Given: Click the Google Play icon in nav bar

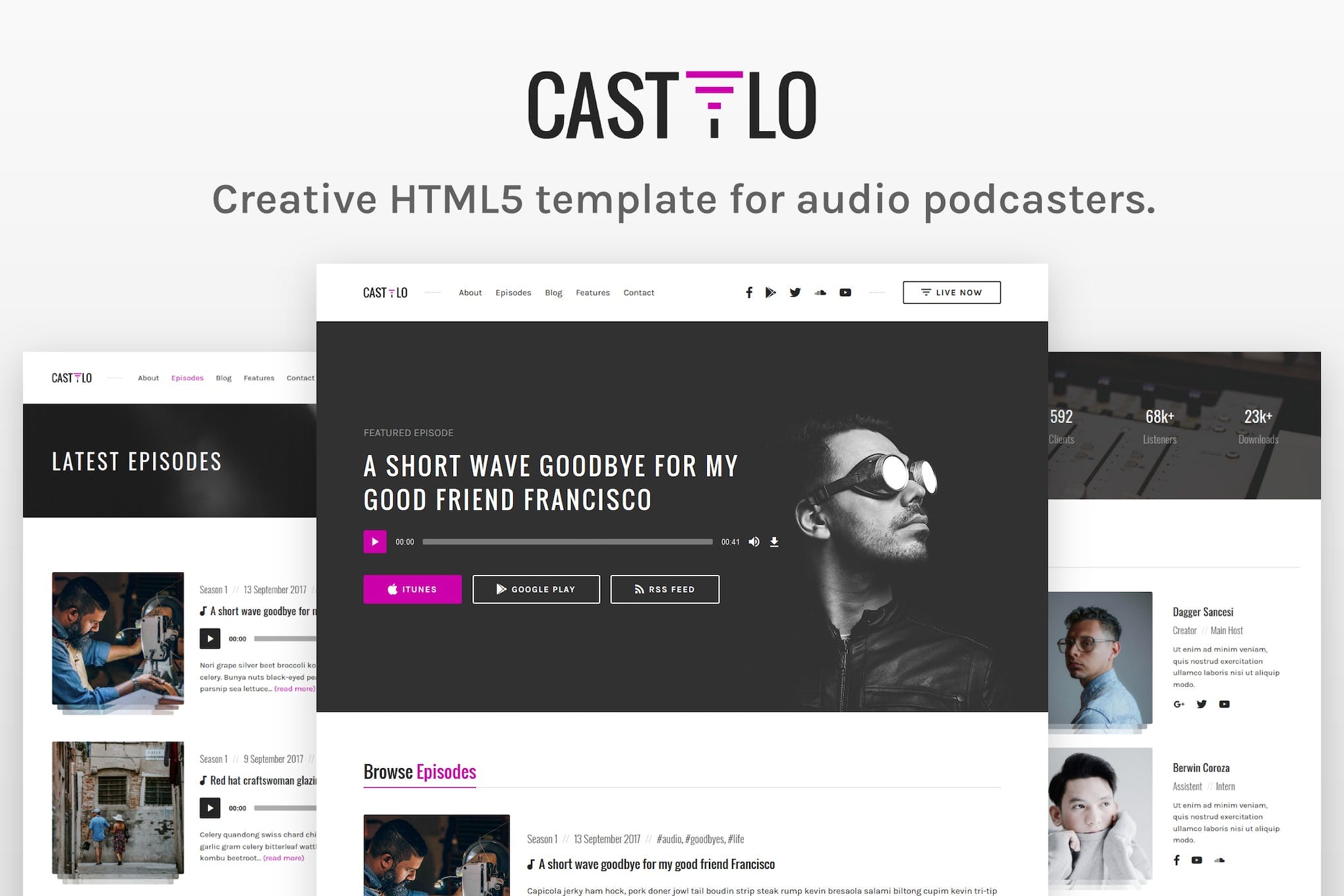Looking at the screenshot, I should point(771,292).
